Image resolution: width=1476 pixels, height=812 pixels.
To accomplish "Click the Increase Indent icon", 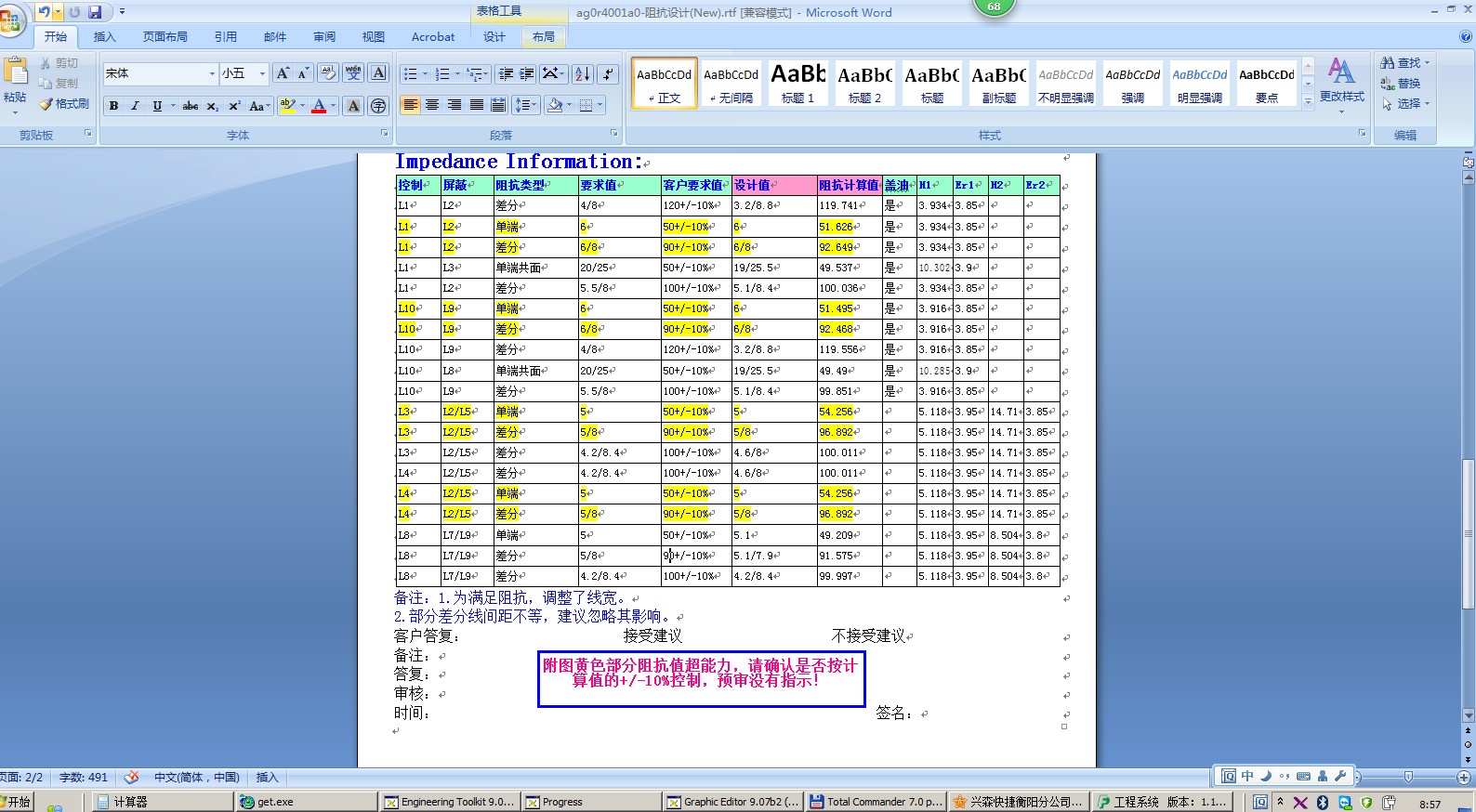I will (x=526, y=73).
